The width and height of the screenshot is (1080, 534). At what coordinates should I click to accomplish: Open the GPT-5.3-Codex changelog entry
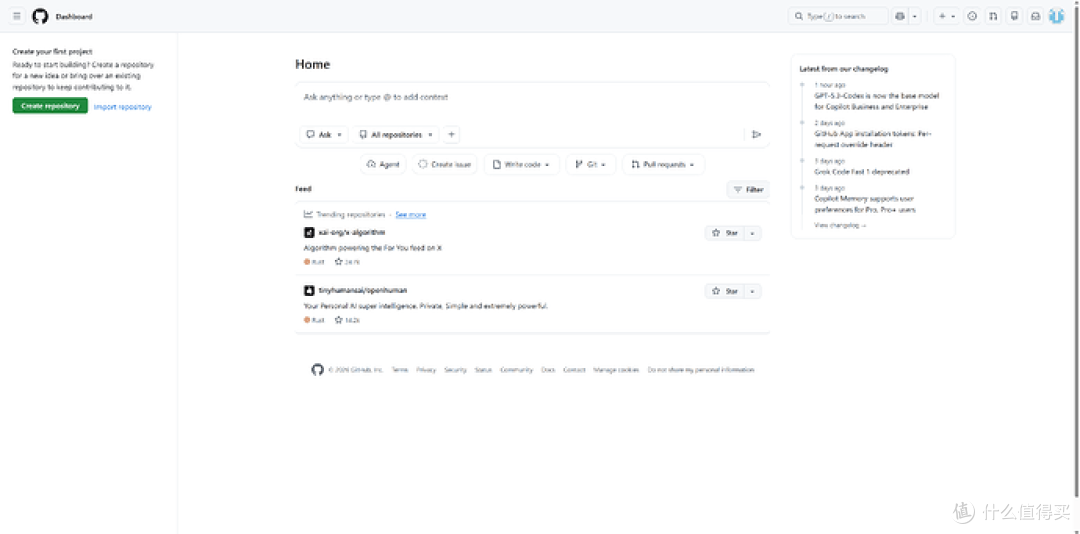click(x=876, y=101)
